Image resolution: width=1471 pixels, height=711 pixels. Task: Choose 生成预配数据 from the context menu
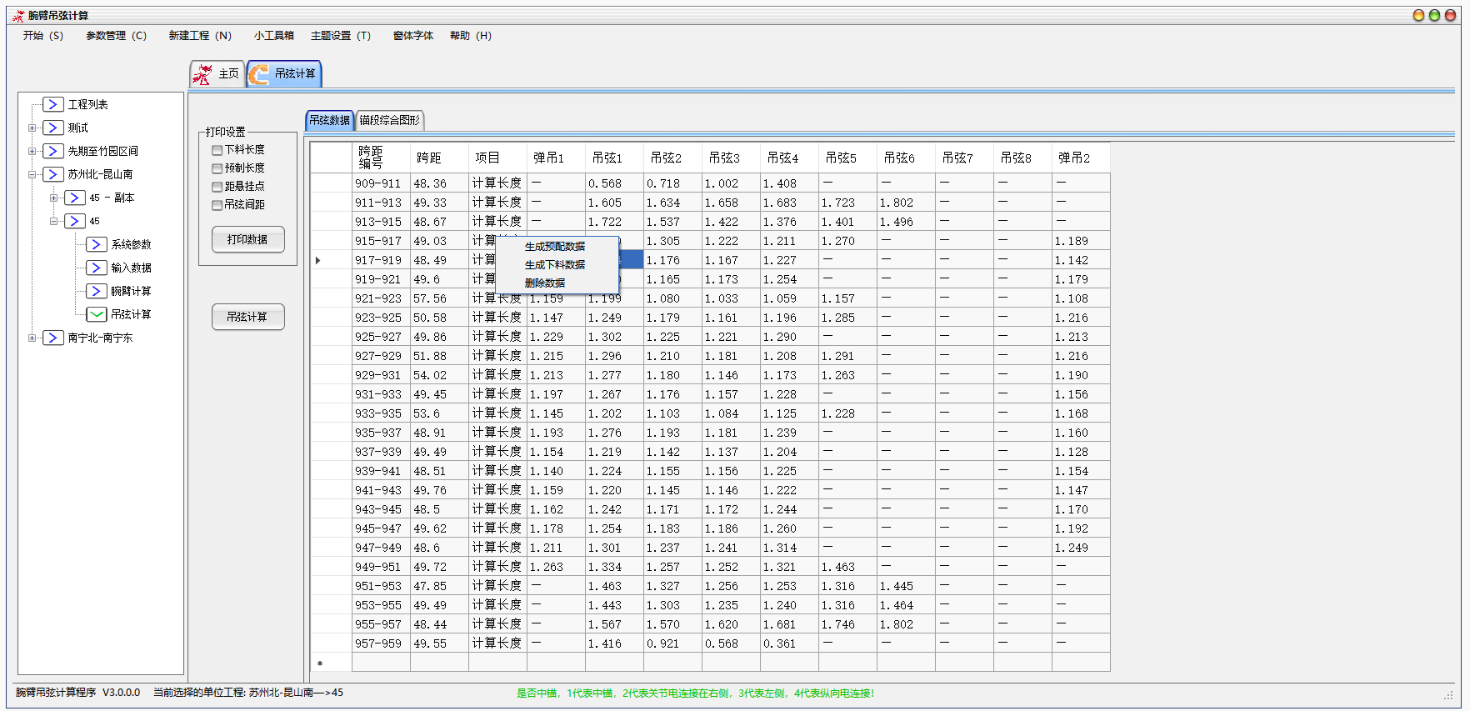(555, 247)
